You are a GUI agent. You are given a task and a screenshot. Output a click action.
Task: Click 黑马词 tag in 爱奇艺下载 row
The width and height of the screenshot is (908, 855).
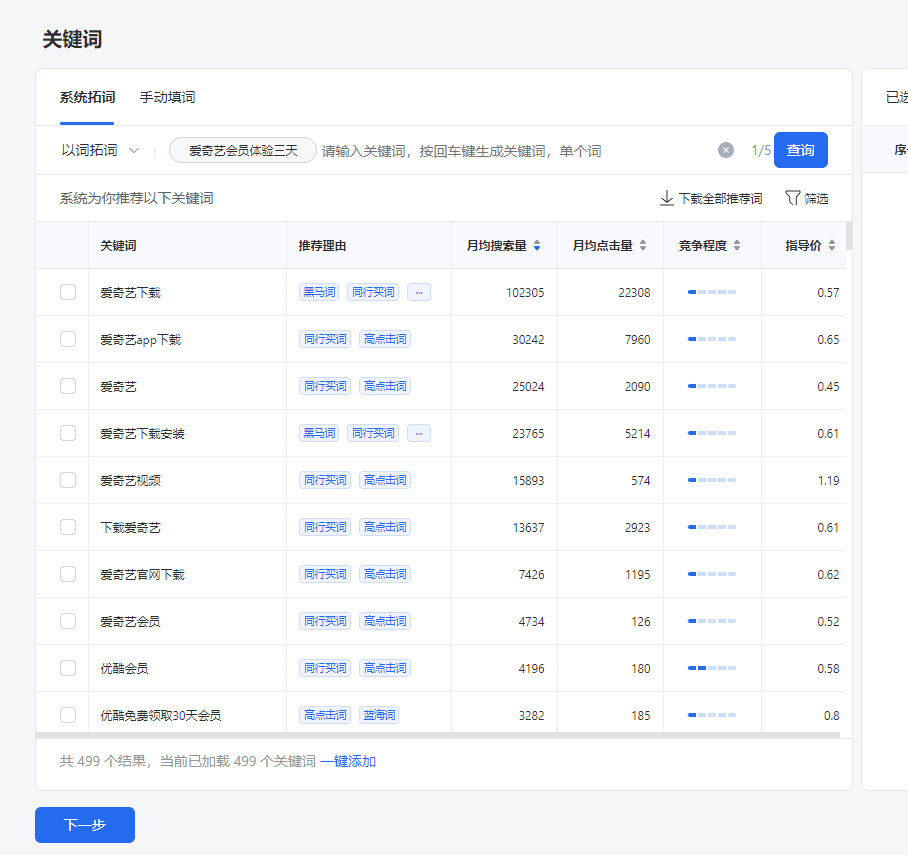tap(319, 292)
